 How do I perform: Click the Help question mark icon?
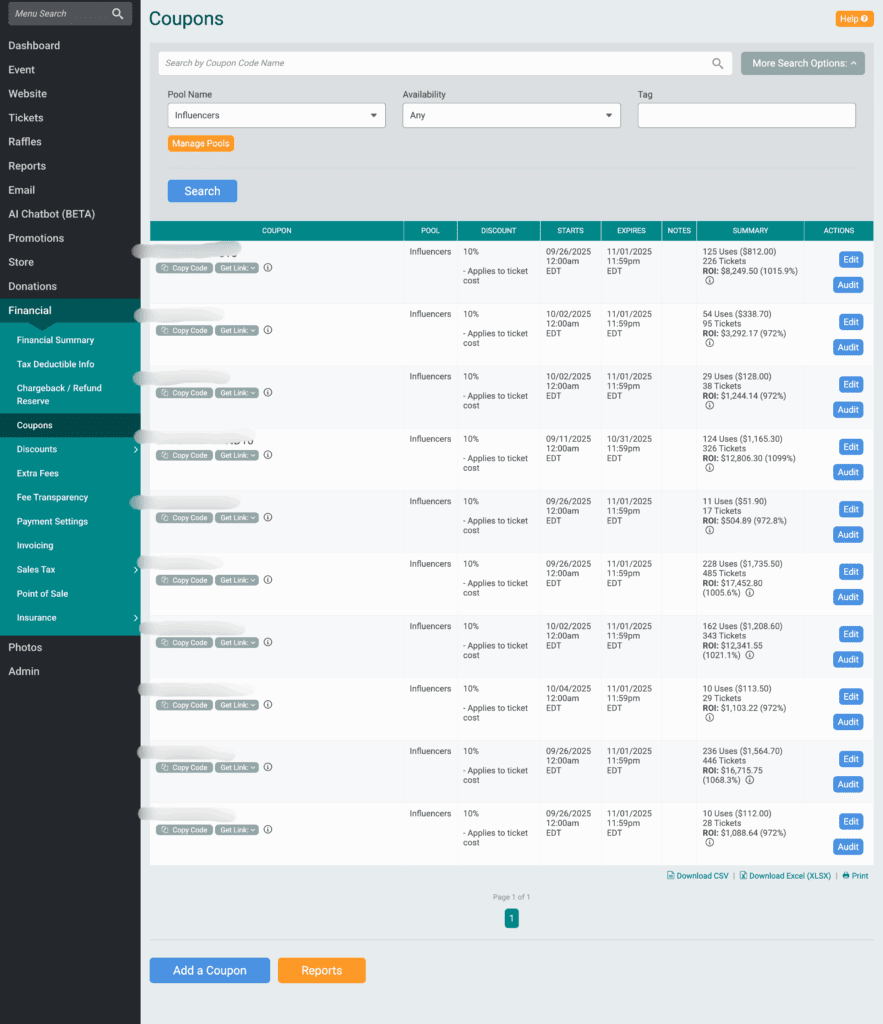(866, 18)
